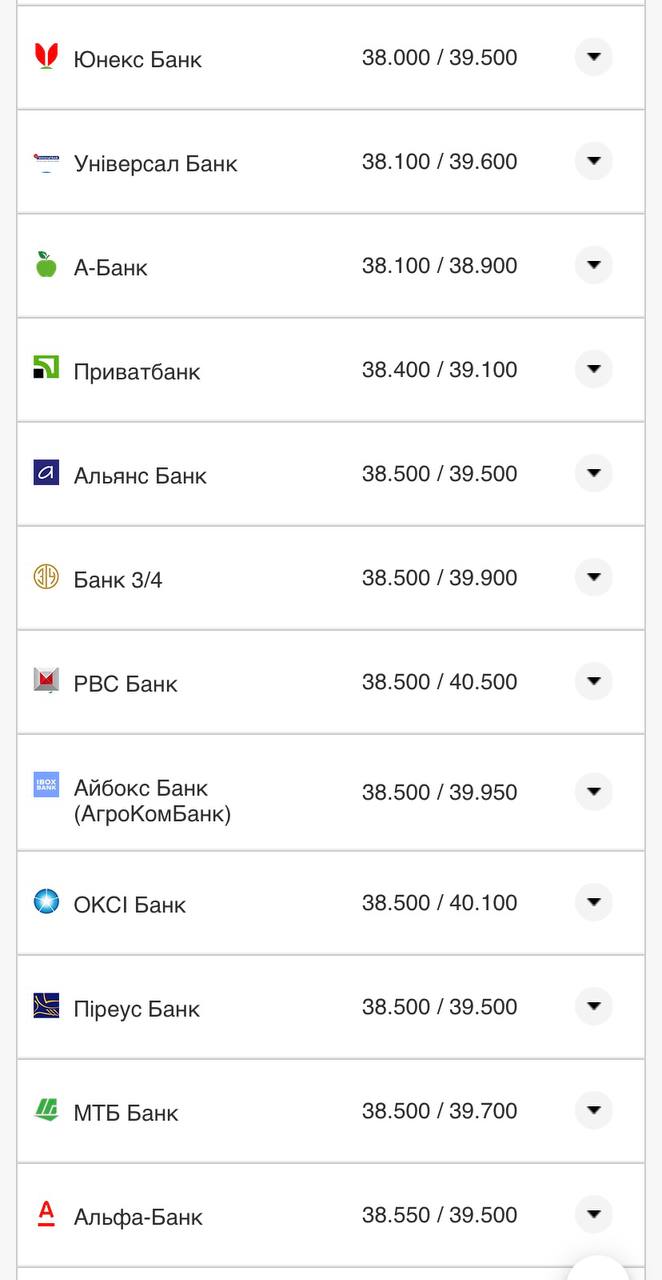This screenshot has height=1280, width=662.
Task: Select the Айбокс Банк (АгроКомБанк) name
Action: [x=151, y=801]
